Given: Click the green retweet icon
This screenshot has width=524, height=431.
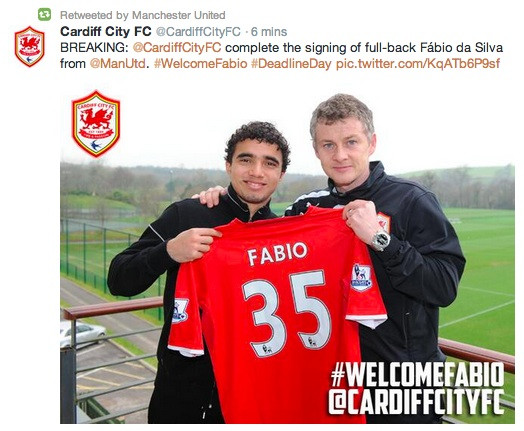Looking at the screenshot, I should tap(44, 14).
